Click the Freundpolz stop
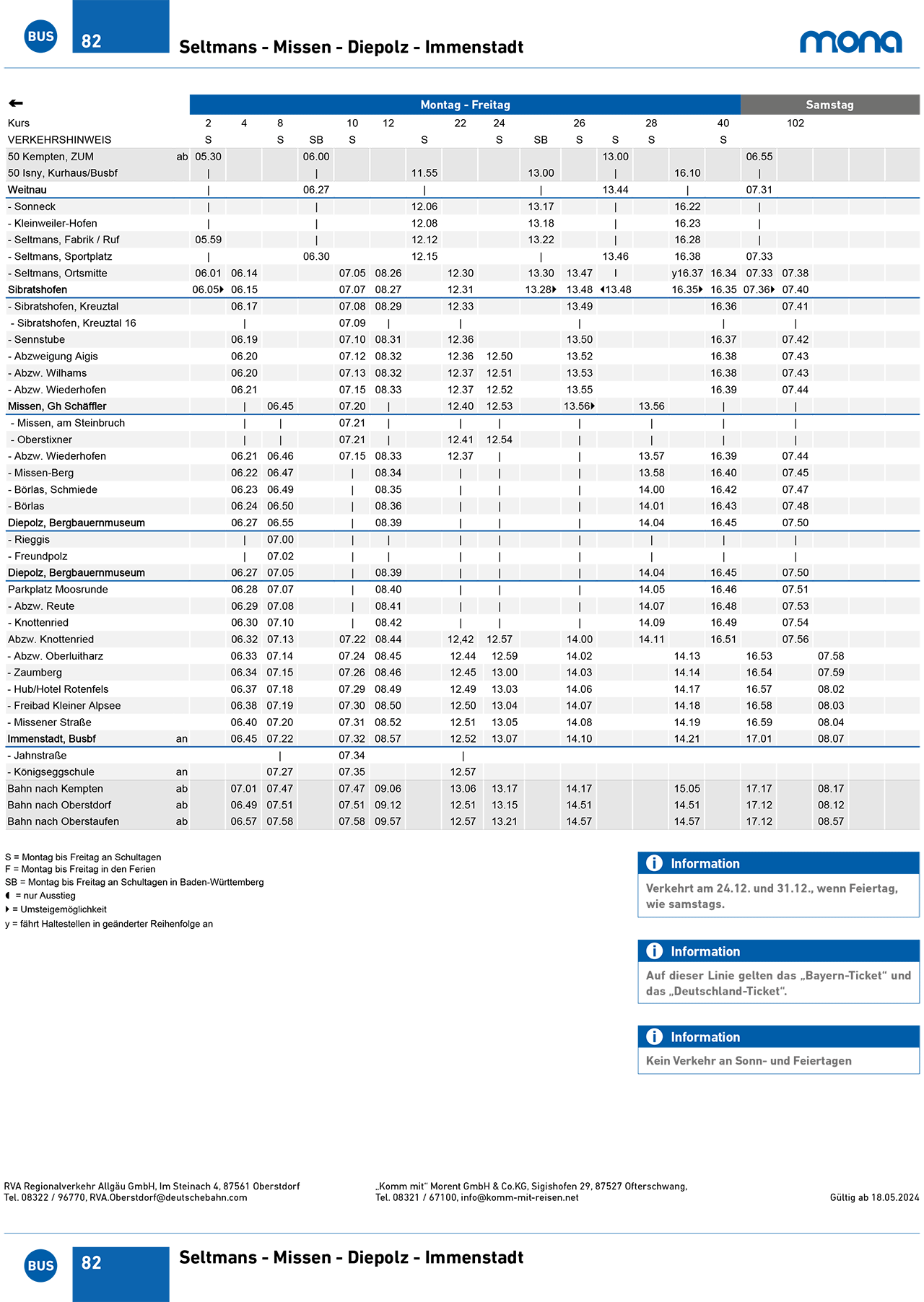 pos(38,556)
